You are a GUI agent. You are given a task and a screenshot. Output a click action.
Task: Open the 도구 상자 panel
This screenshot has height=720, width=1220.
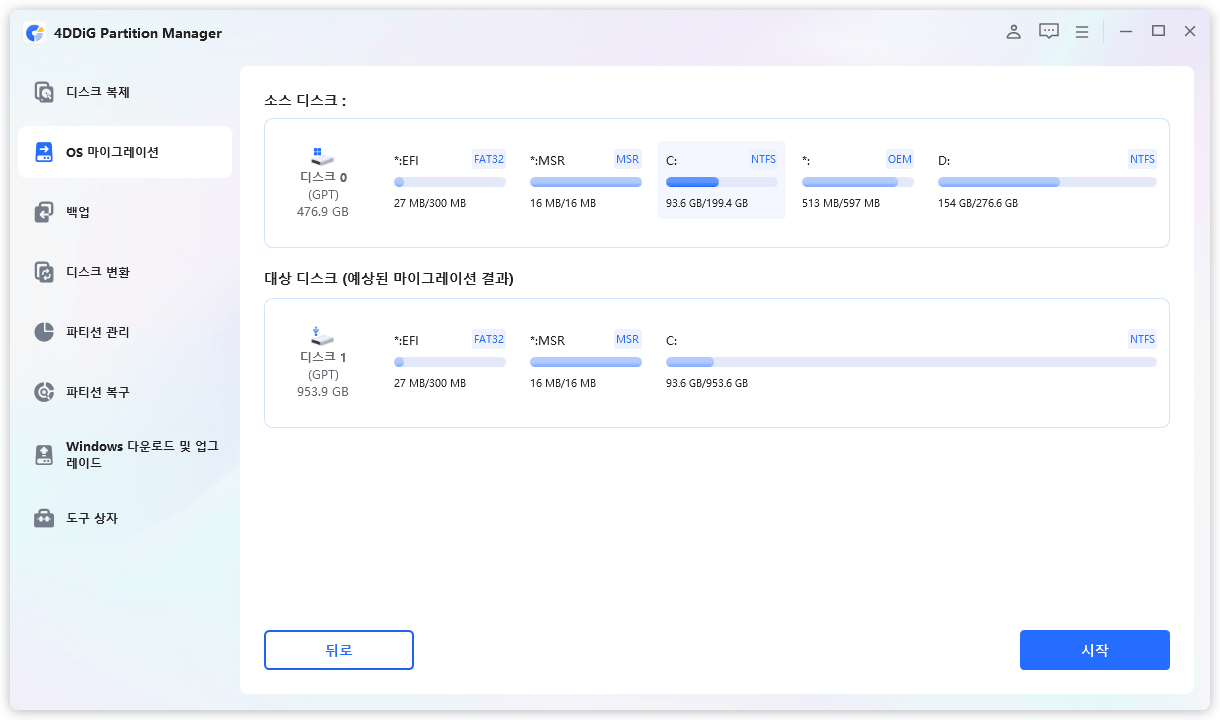(x=80, y=518)
